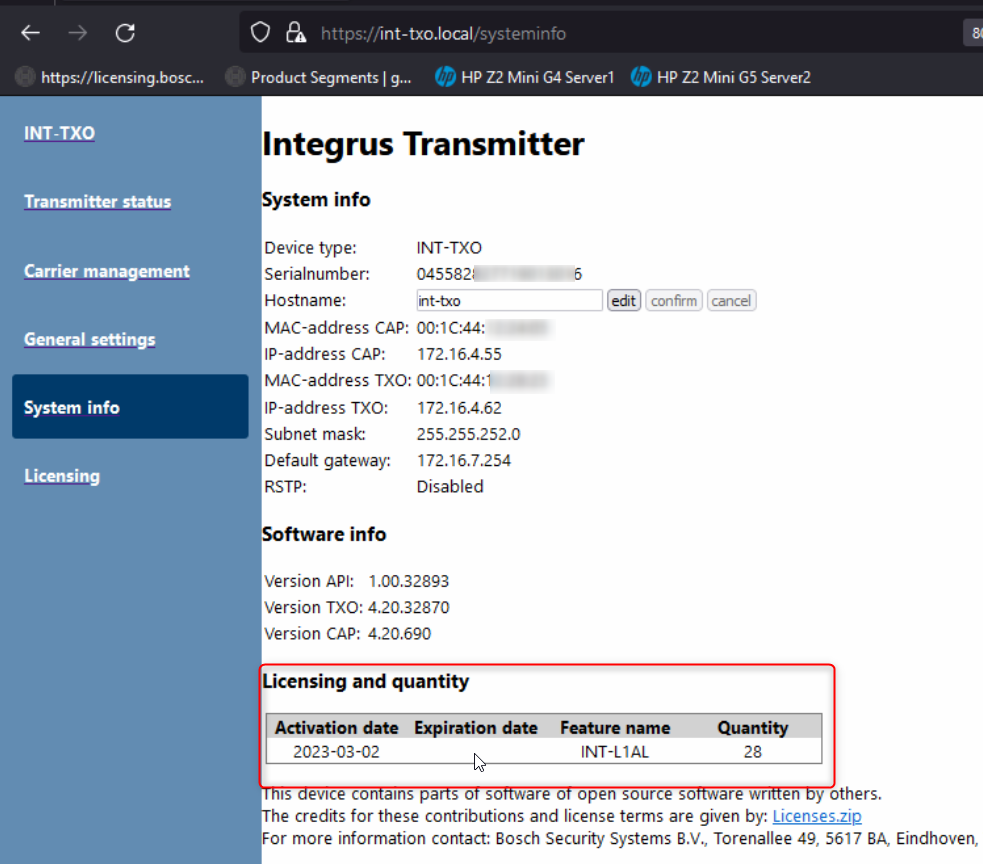Open the Carrier management section
Image resolution: width=983 pixels, height=864 pixels.
106,271
